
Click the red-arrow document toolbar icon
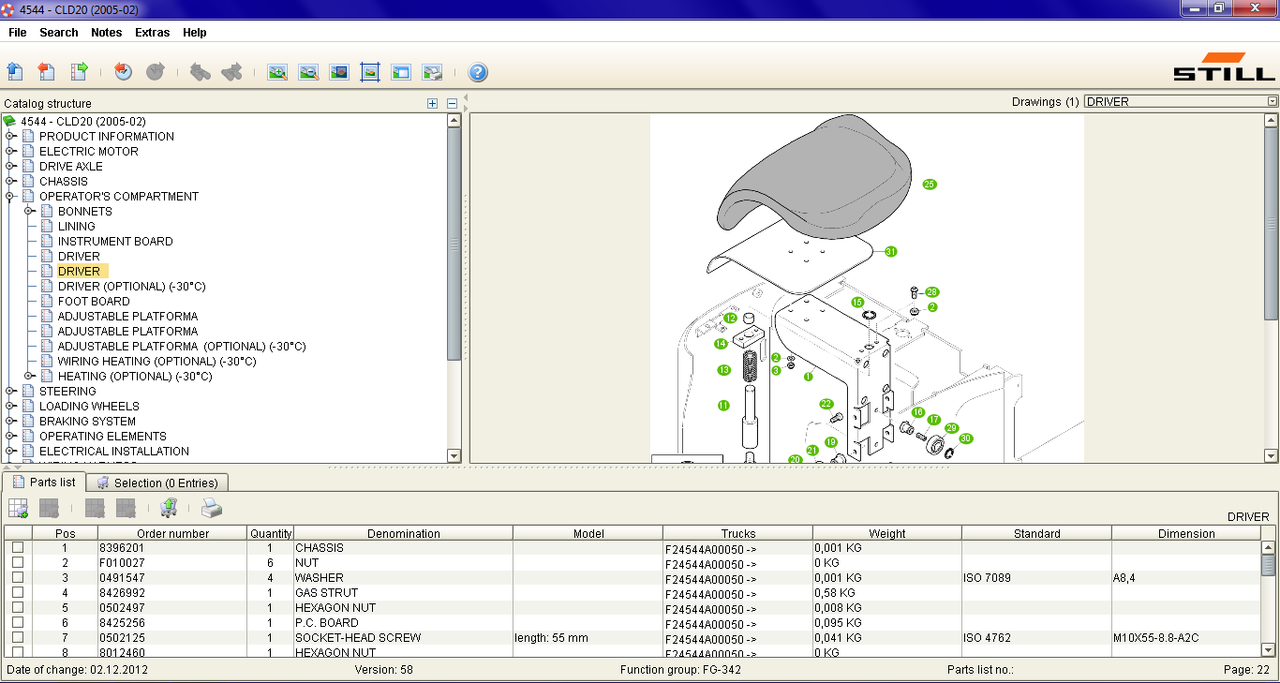[47, 71]
